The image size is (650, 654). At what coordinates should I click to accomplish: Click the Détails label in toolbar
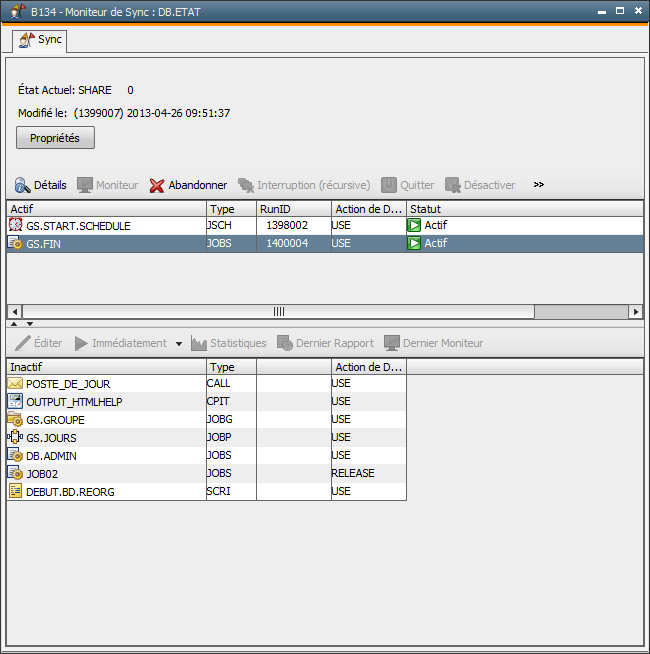click(50, 185)
